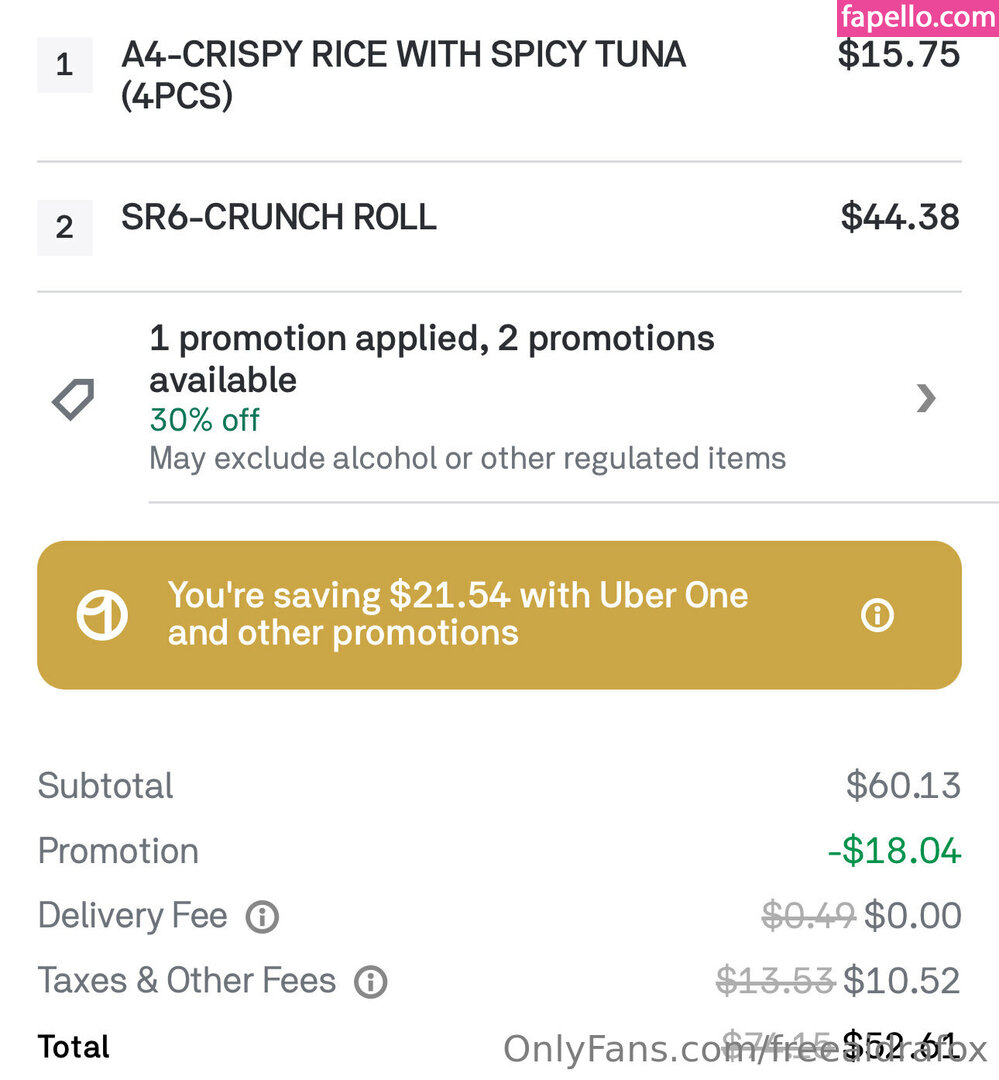This screenshot has width=999, height=1080.
Task: Click the Uber One logo icon
Action: coord(102,615)
